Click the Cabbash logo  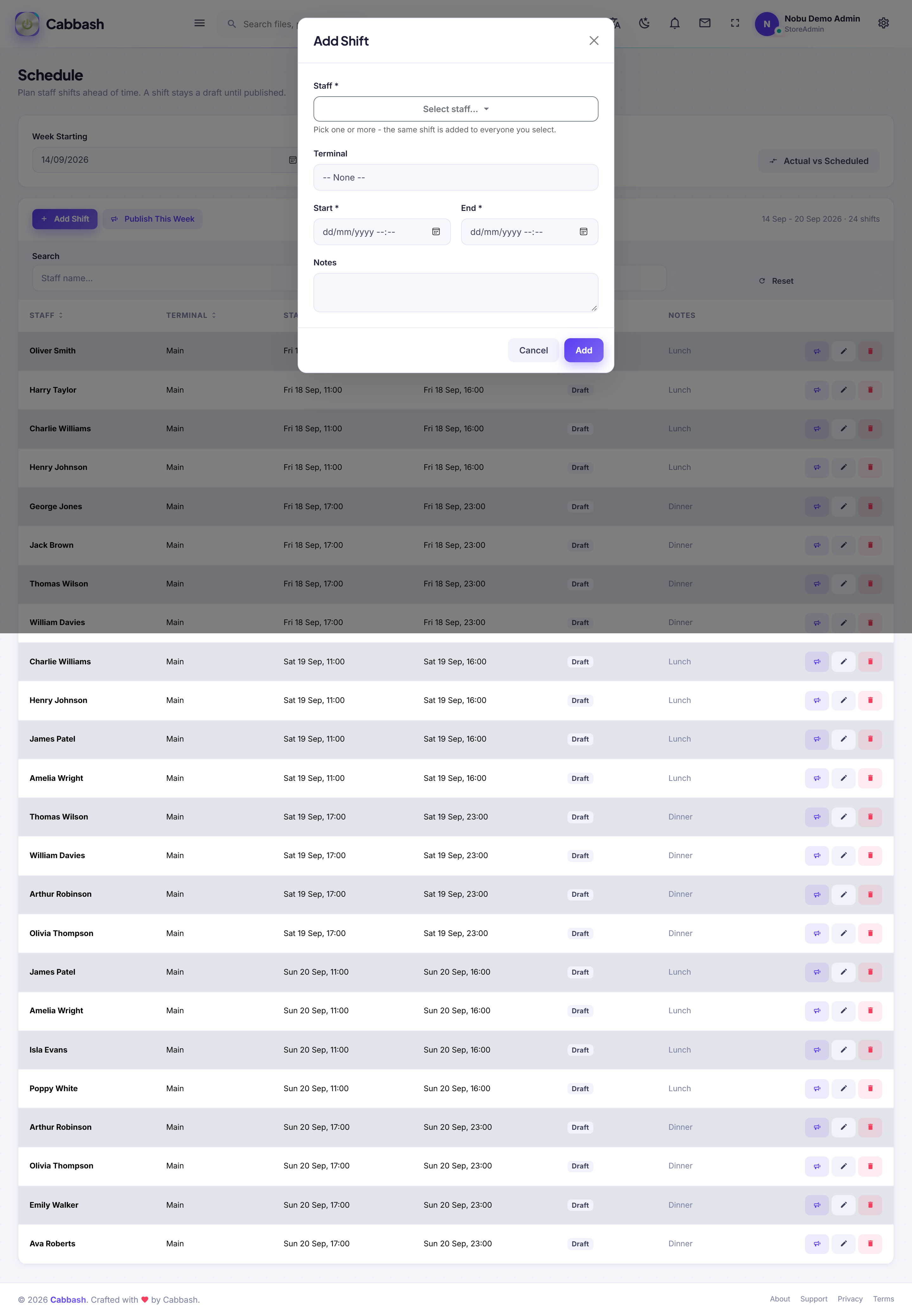60,24
